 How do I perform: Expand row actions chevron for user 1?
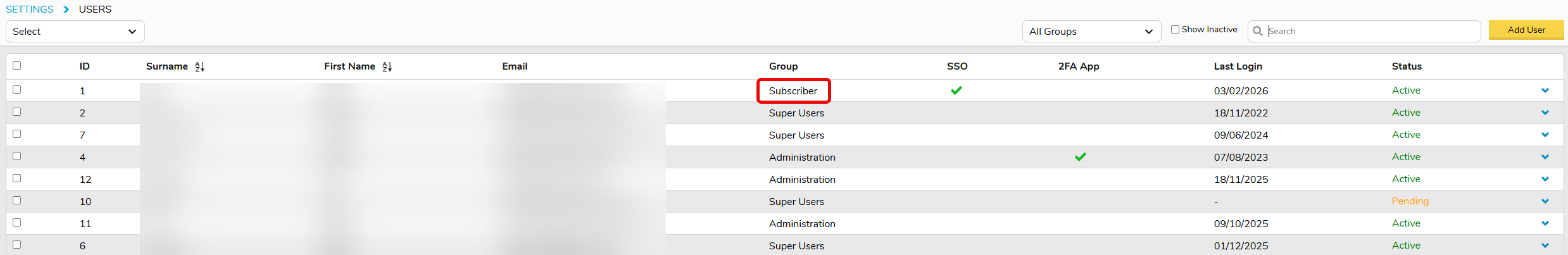[1545, 90]
